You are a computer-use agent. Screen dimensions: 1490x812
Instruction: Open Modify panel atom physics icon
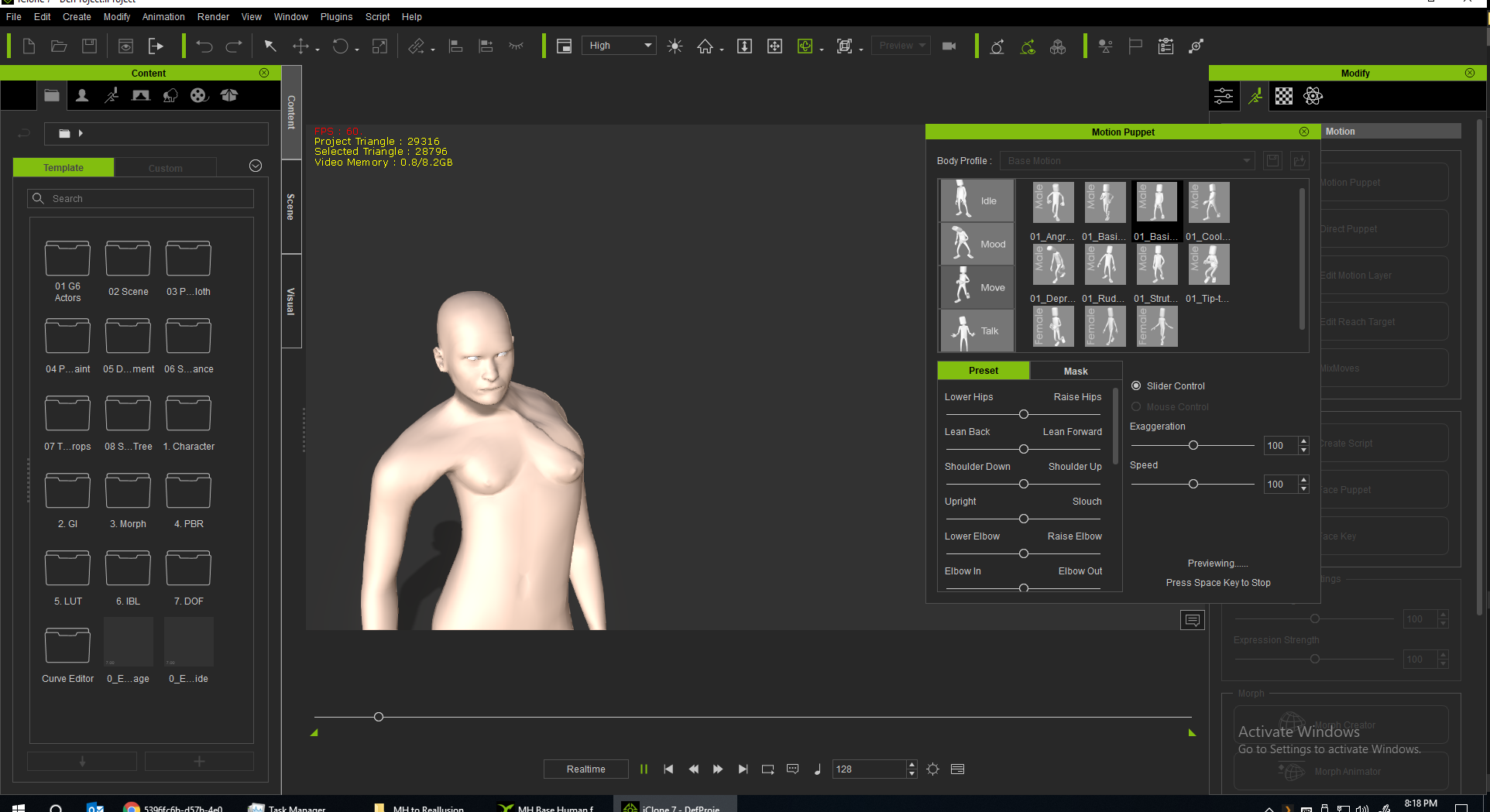point(1313,96)
